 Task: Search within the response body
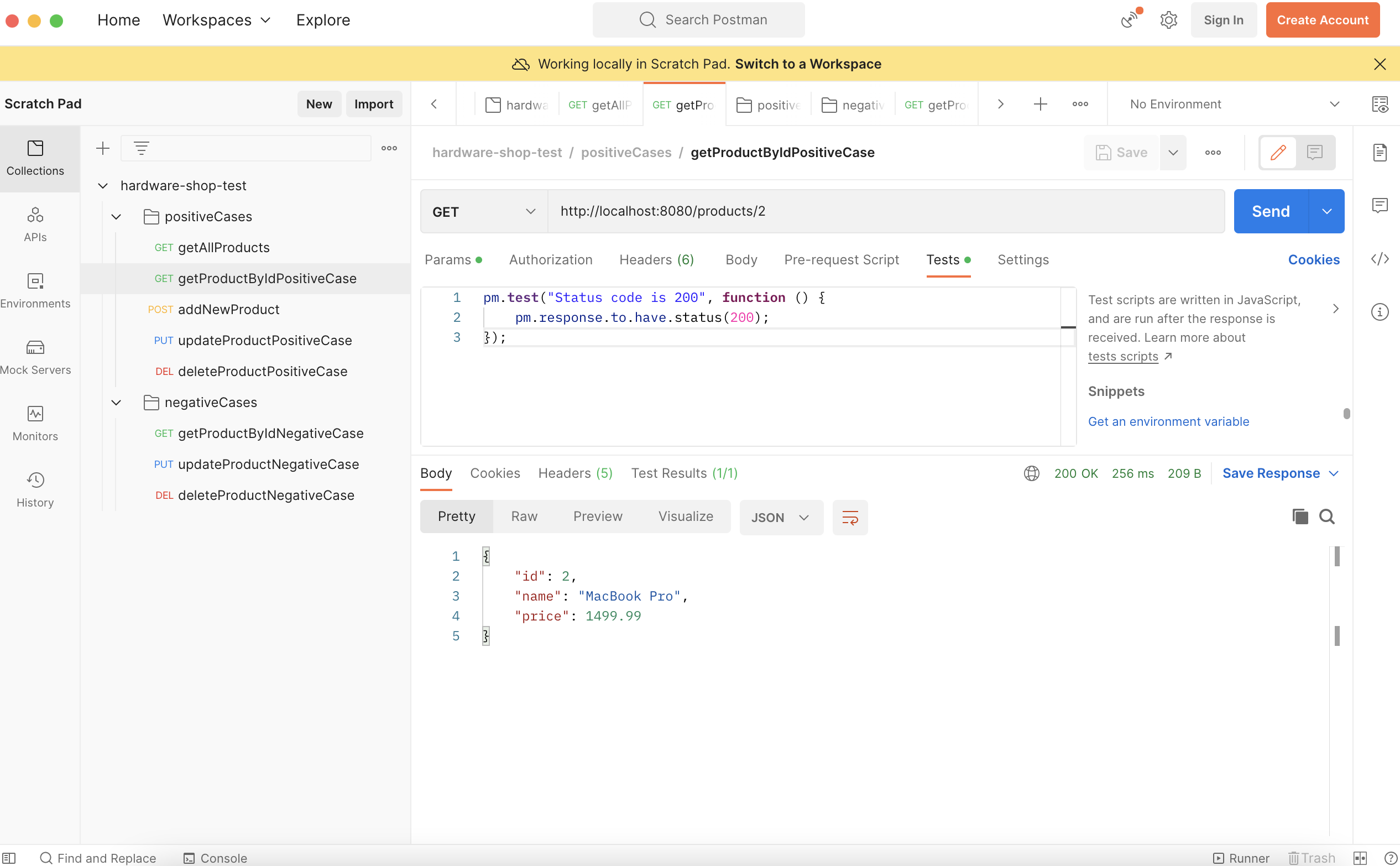point(1326,517)
